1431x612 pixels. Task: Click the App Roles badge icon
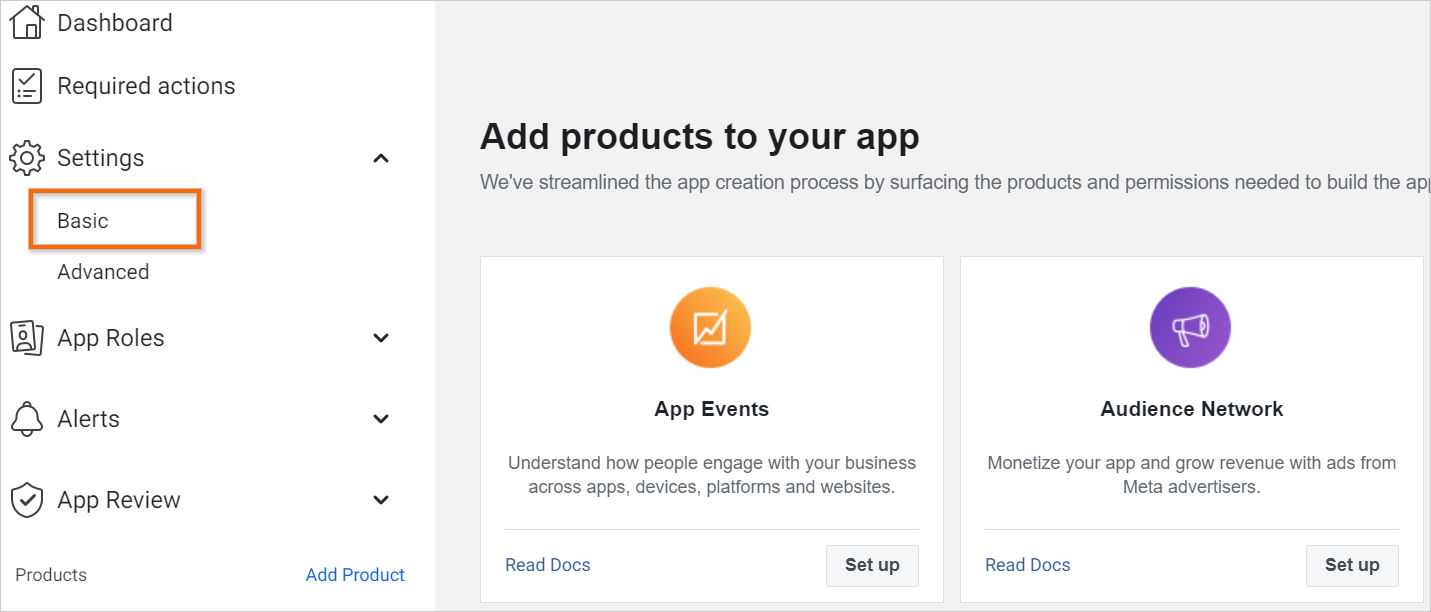pyautogui.click(x=26, y=337)
